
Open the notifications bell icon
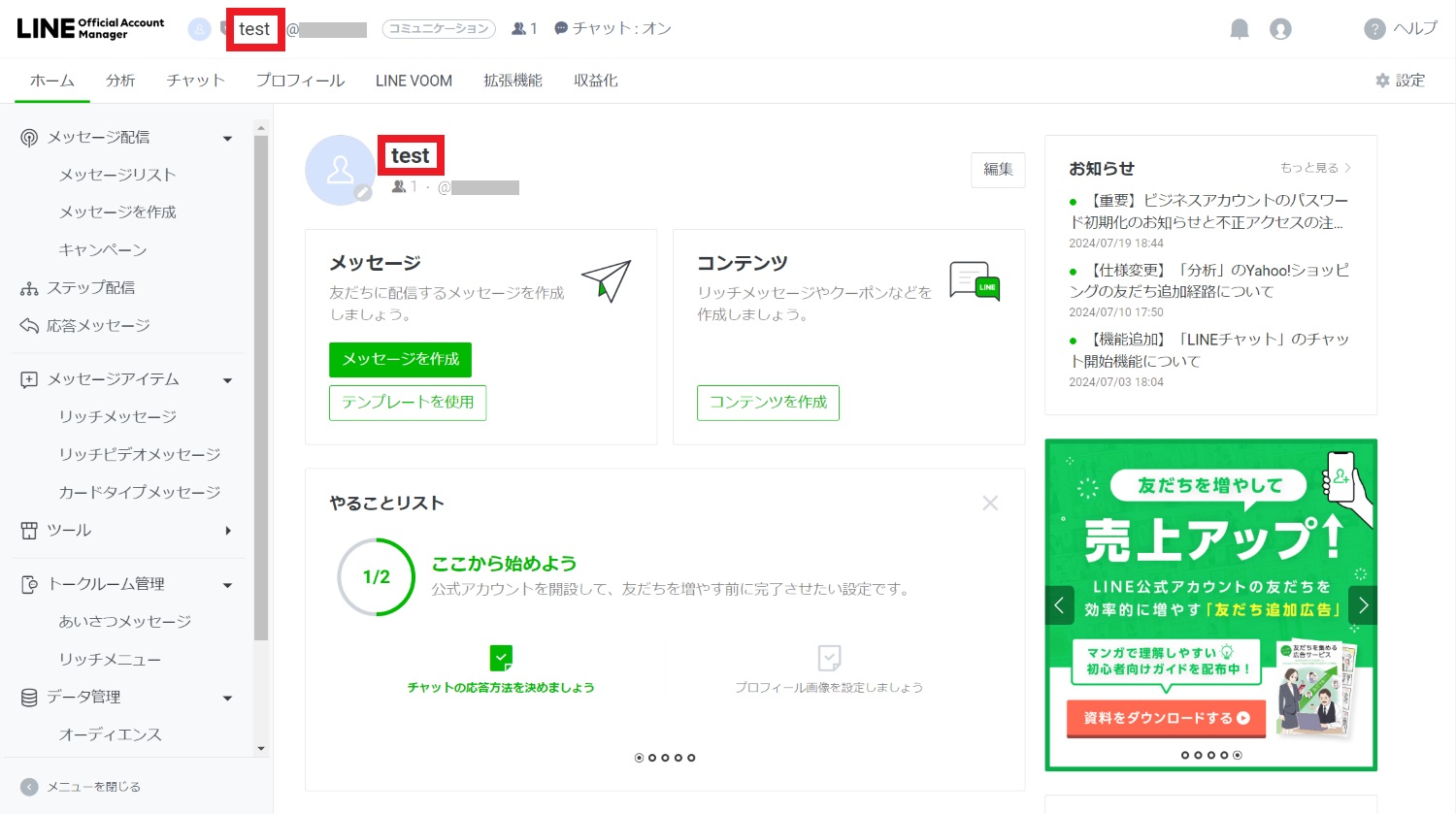point(1240,29)
